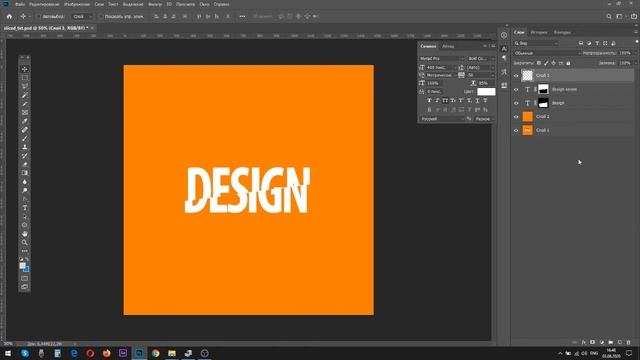
Task: Toggle lock all icon in Layers panel
Action: pos(568,63)
